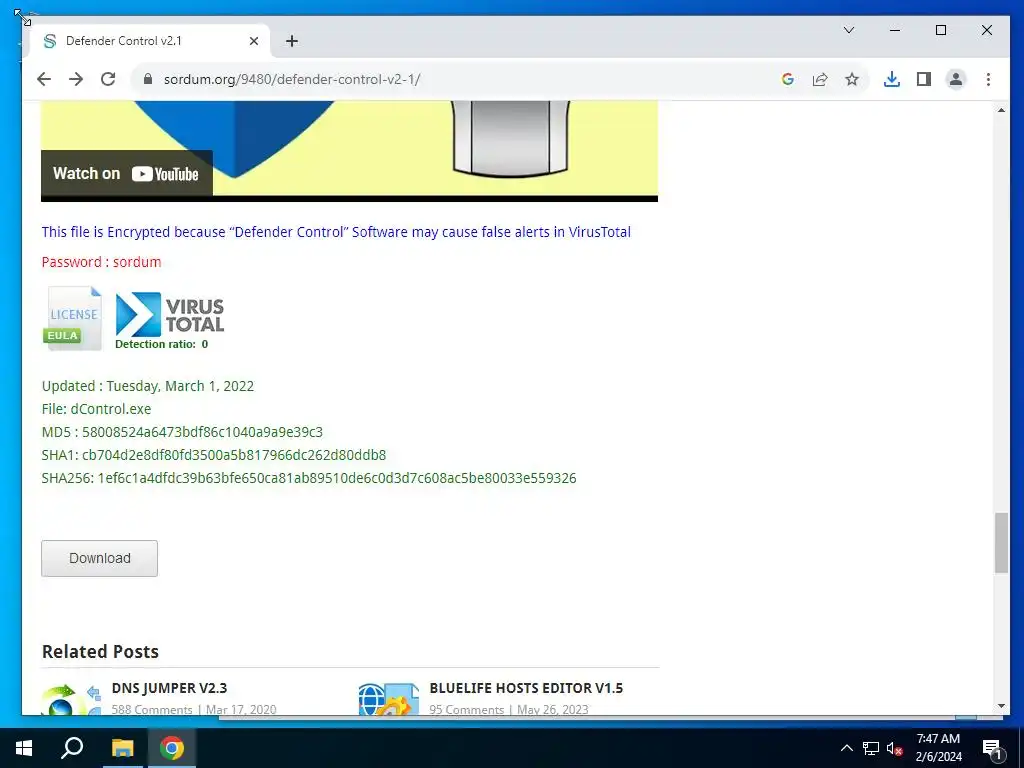Click the muted volume tray icon

point(894,748)
